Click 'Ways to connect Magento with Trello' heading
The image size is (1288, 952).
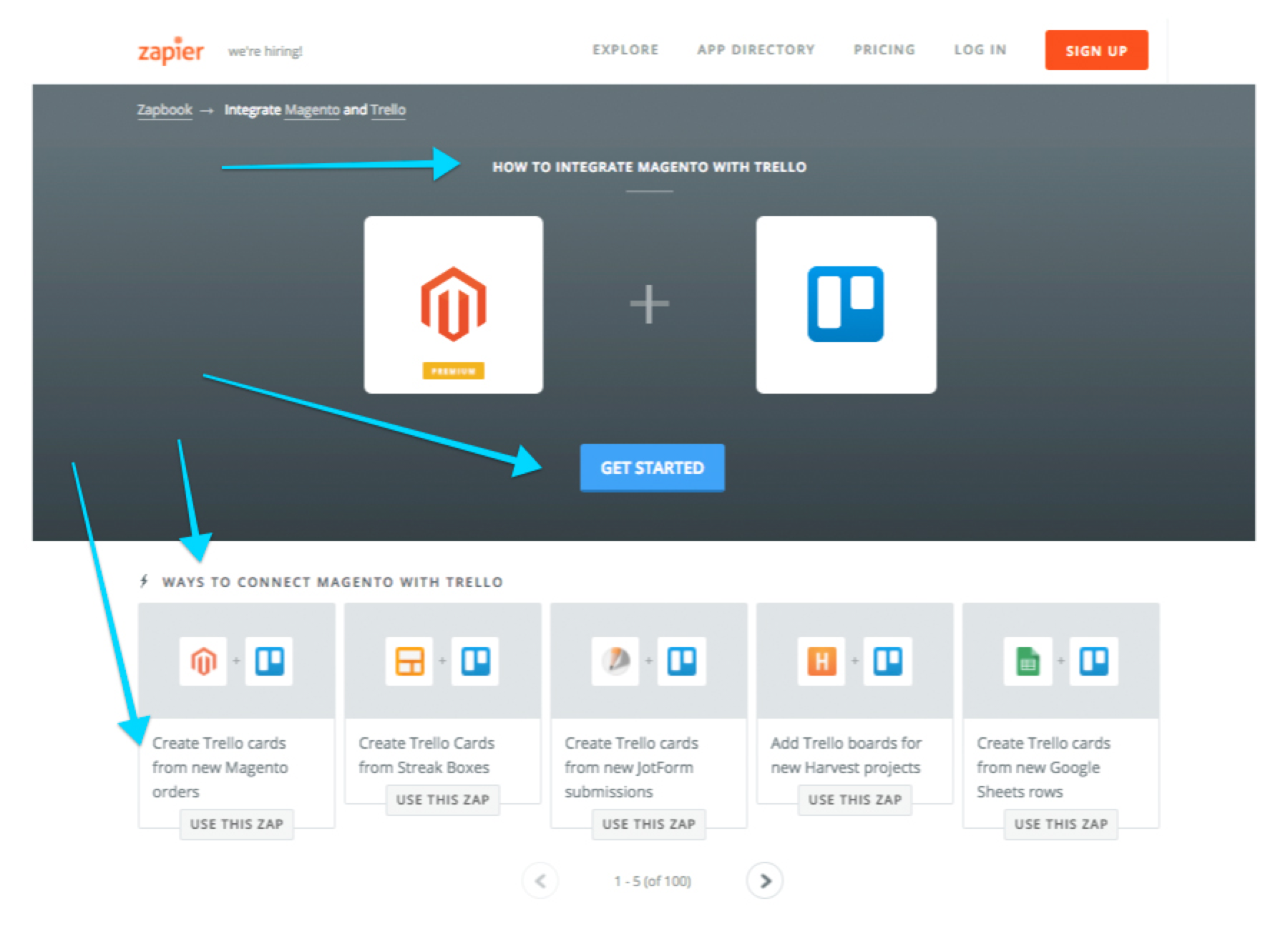332,582
